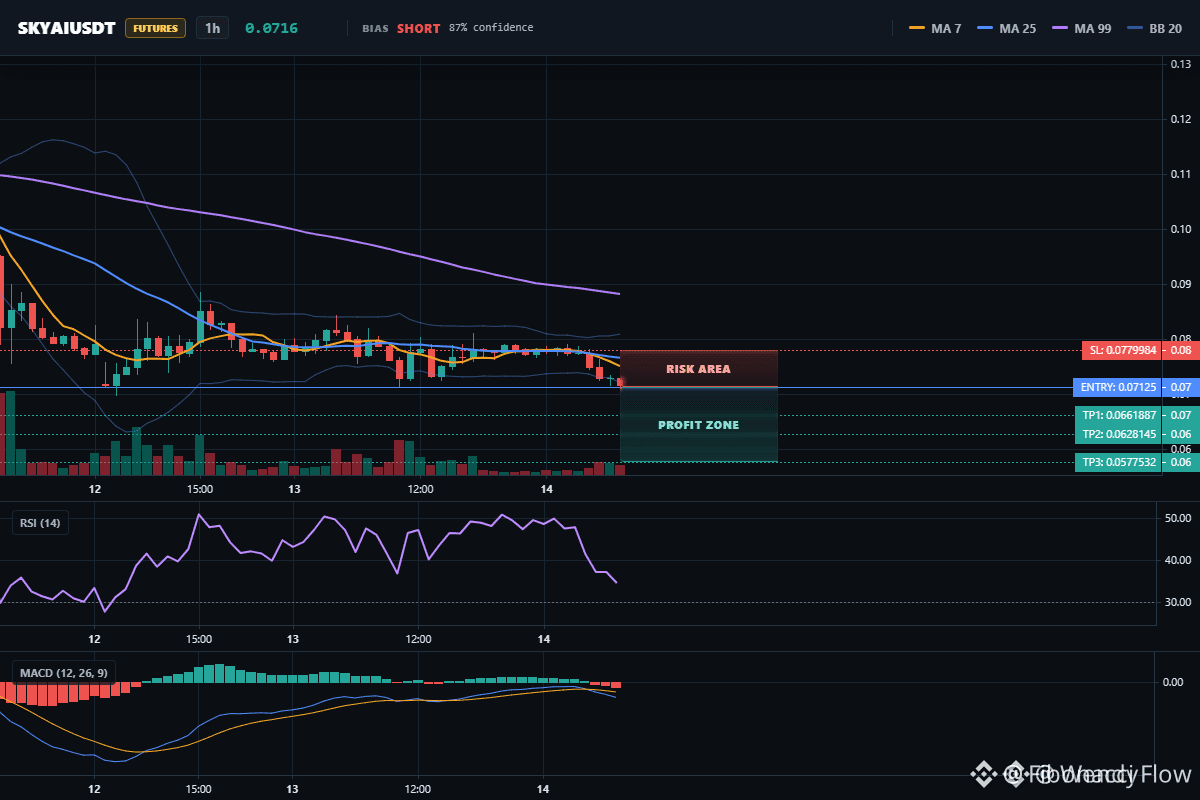Open the 1h timeframe selector

(212, 28)
